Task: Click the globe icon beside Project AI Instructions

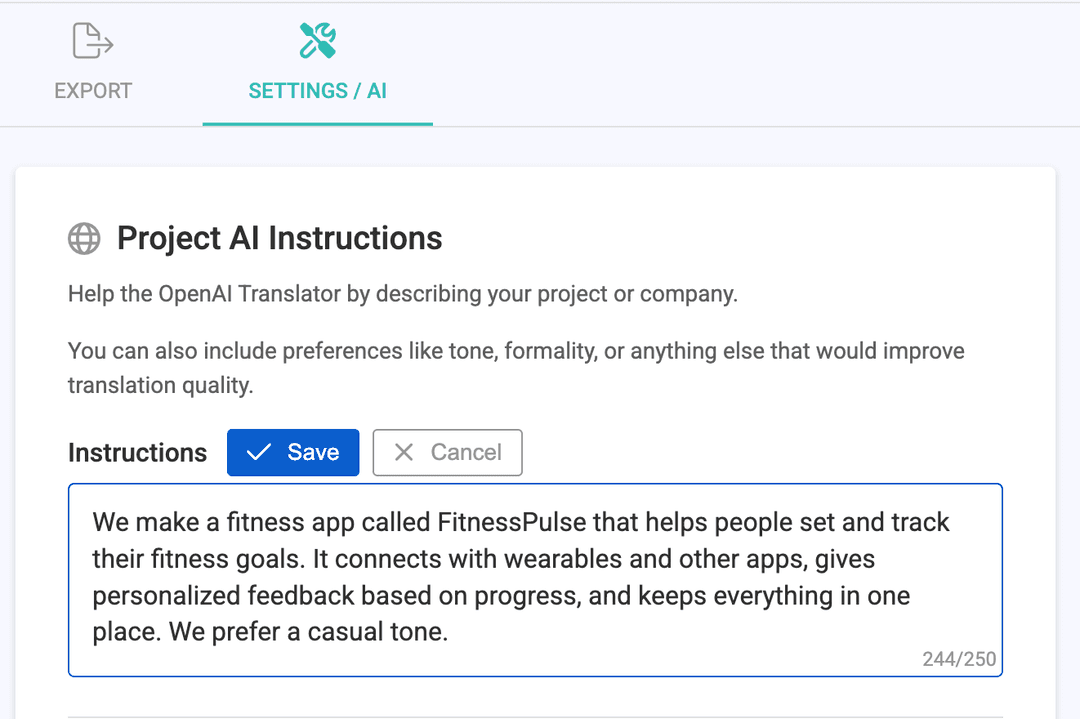Action: [84, 238]
